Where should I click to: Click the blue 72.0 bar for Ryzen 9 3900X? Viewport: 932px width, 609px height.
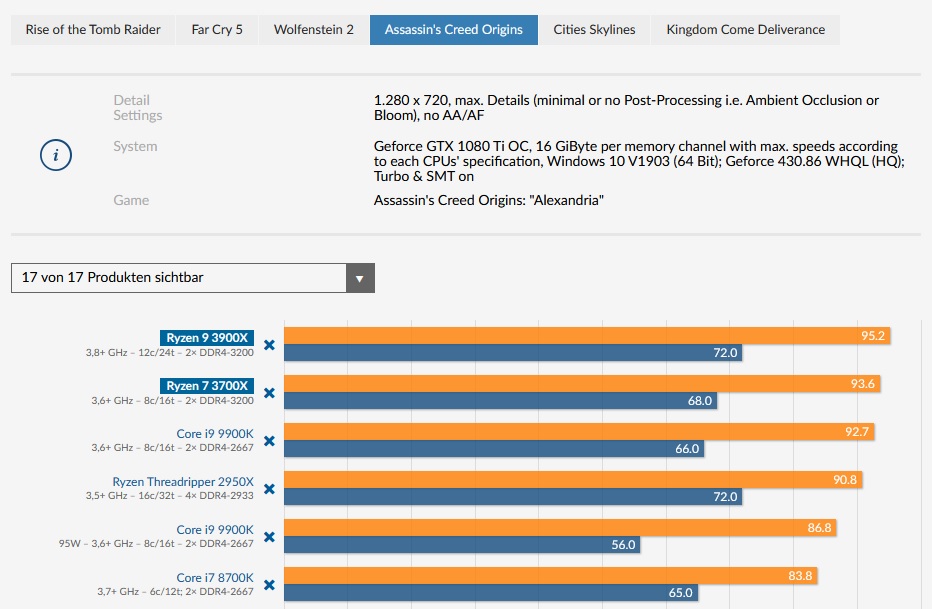[513, 353]
